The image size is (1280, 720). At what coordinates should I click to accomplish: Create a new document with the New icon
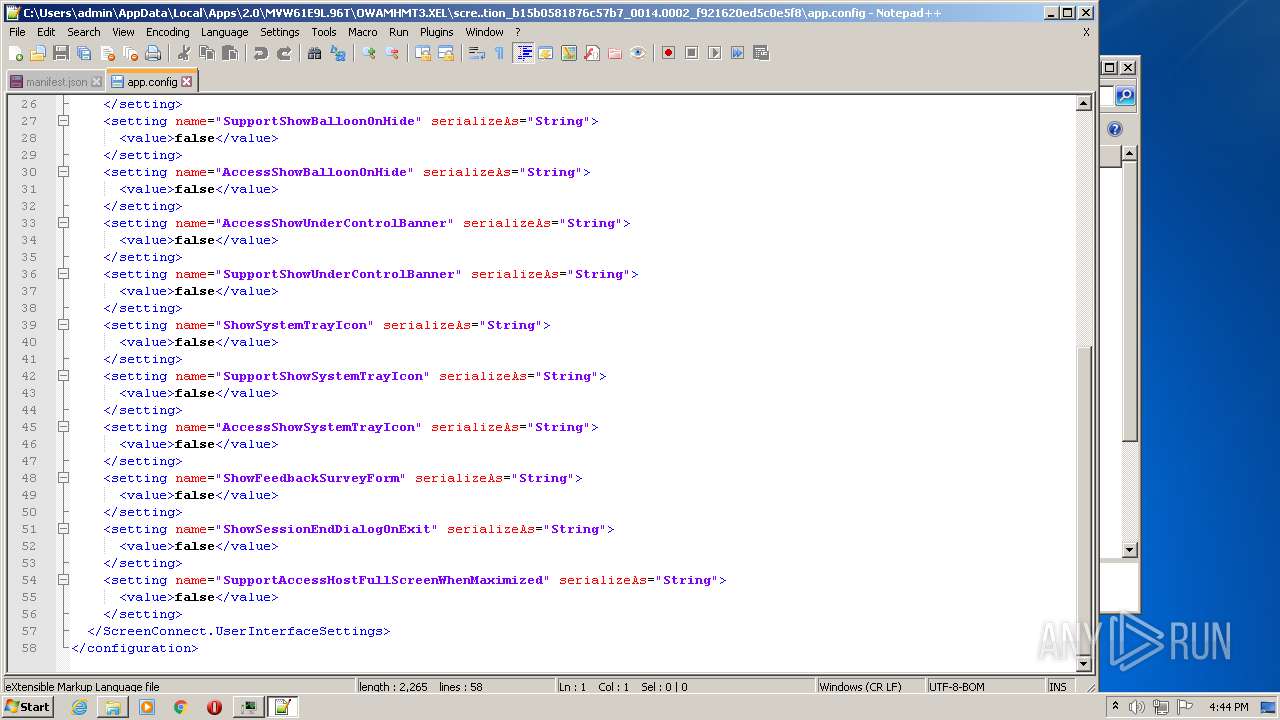(16, 53)
